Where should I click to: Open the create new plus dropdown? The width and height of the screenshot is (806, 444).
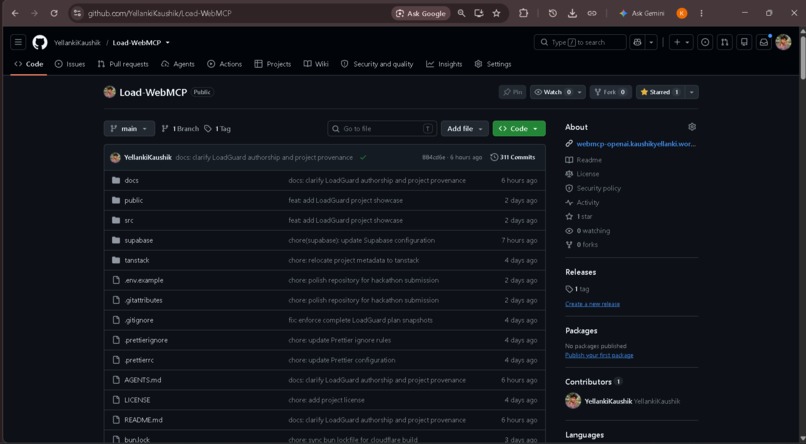tap(682, 42)
